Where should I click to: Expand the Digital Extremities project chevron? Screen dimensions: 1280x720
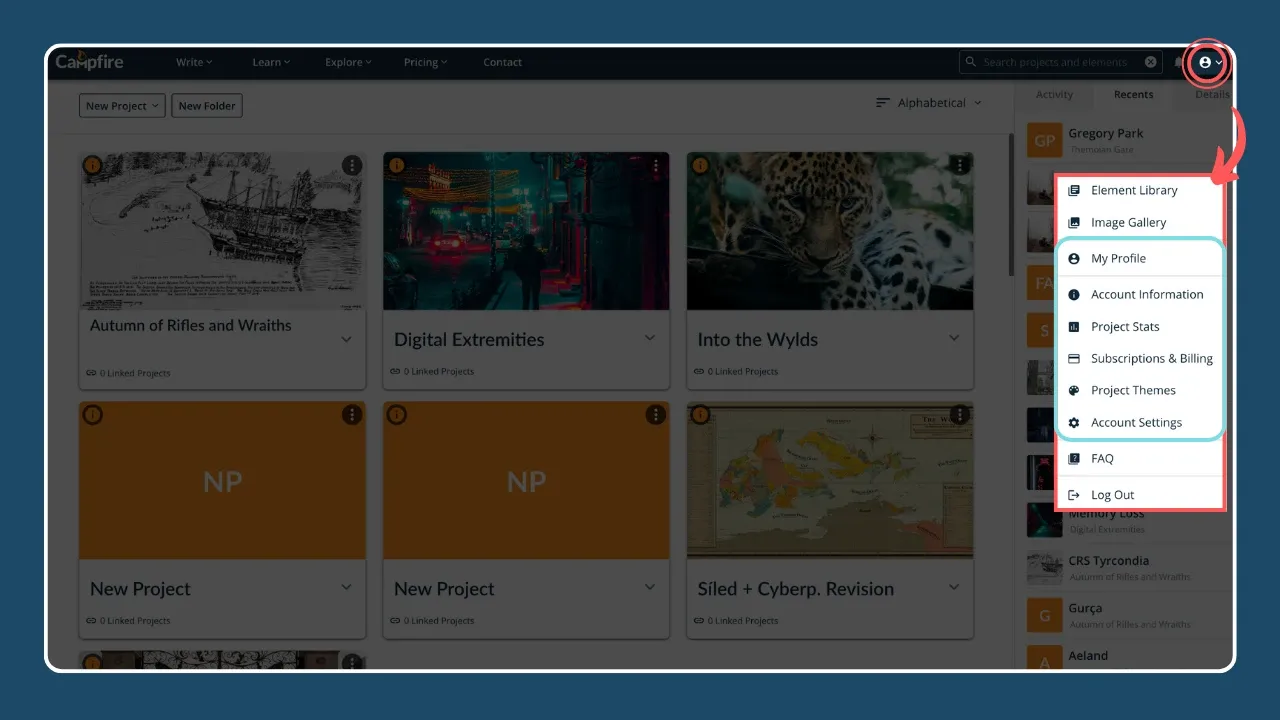(x=649, y=338)
